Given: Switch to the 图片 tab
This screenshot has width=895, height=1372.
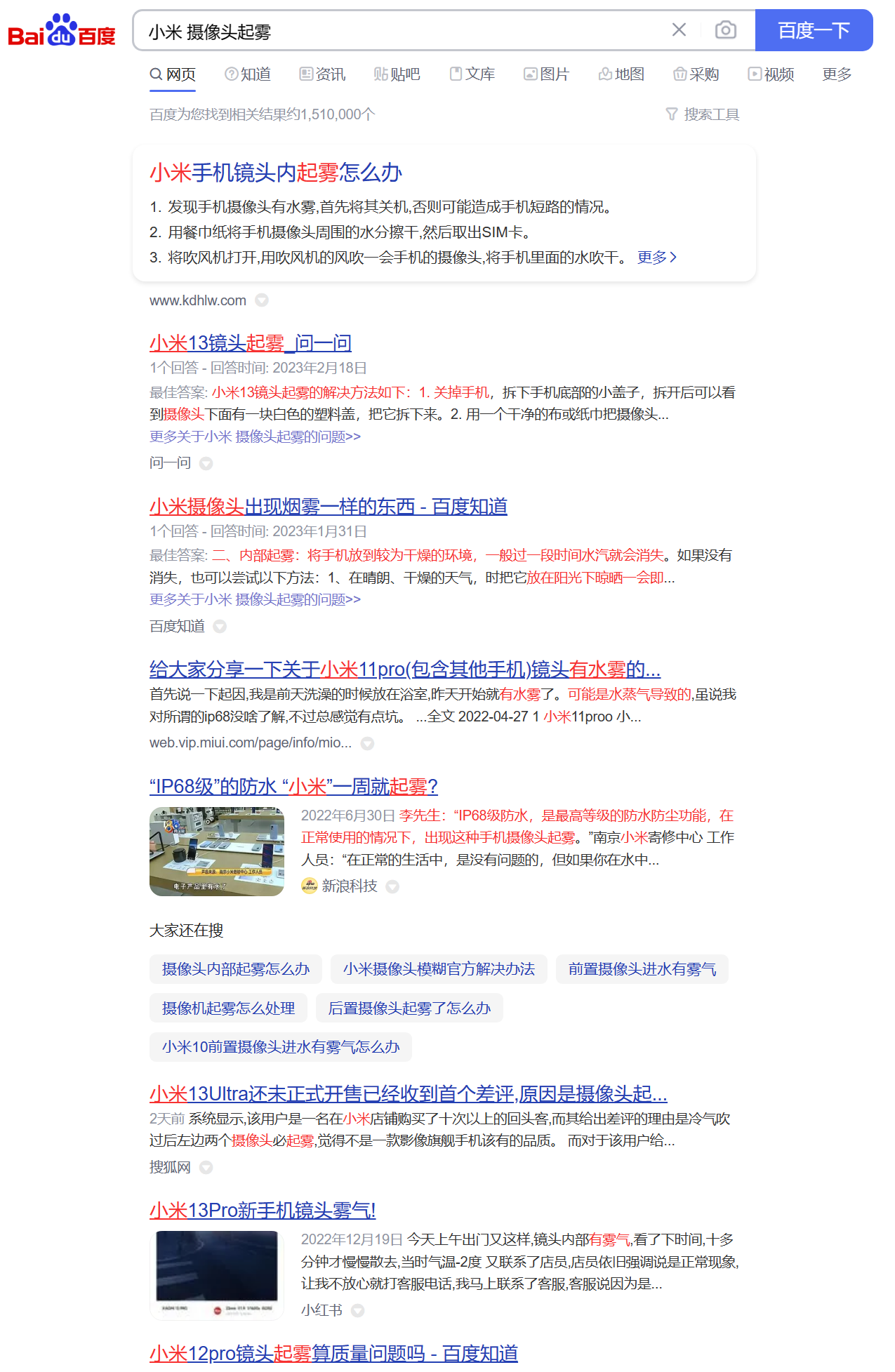Looking at the screenshot, I should 546,74.
